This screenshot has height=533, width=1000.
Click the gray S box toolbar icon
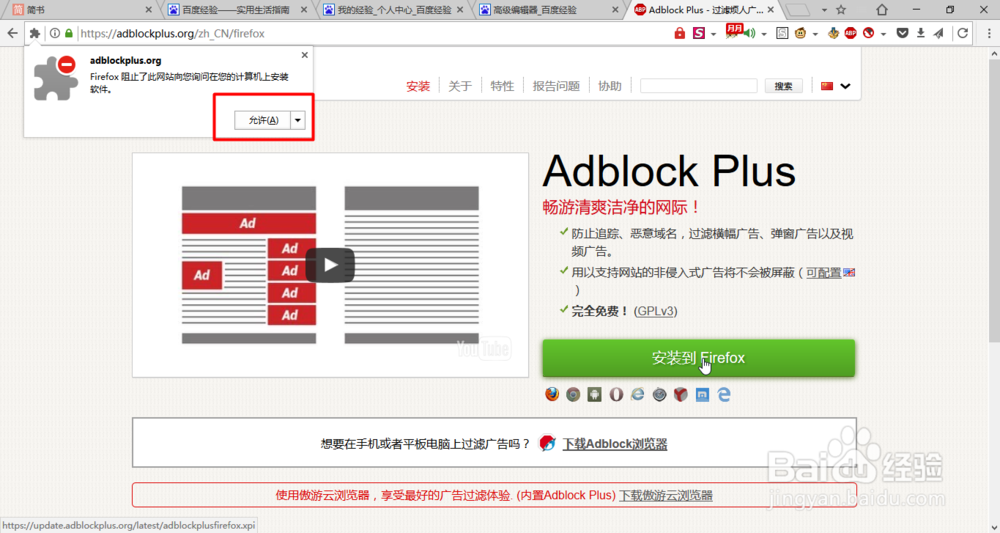pyautogui.click(x=782, y=33)
